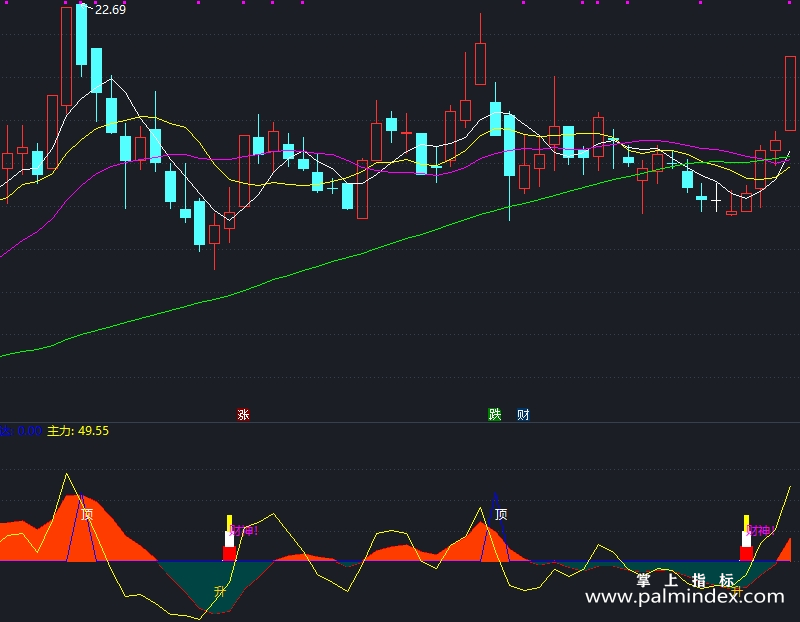
Task: Select the cyan candlestick tagged 22.69
Action: (81, 36)
